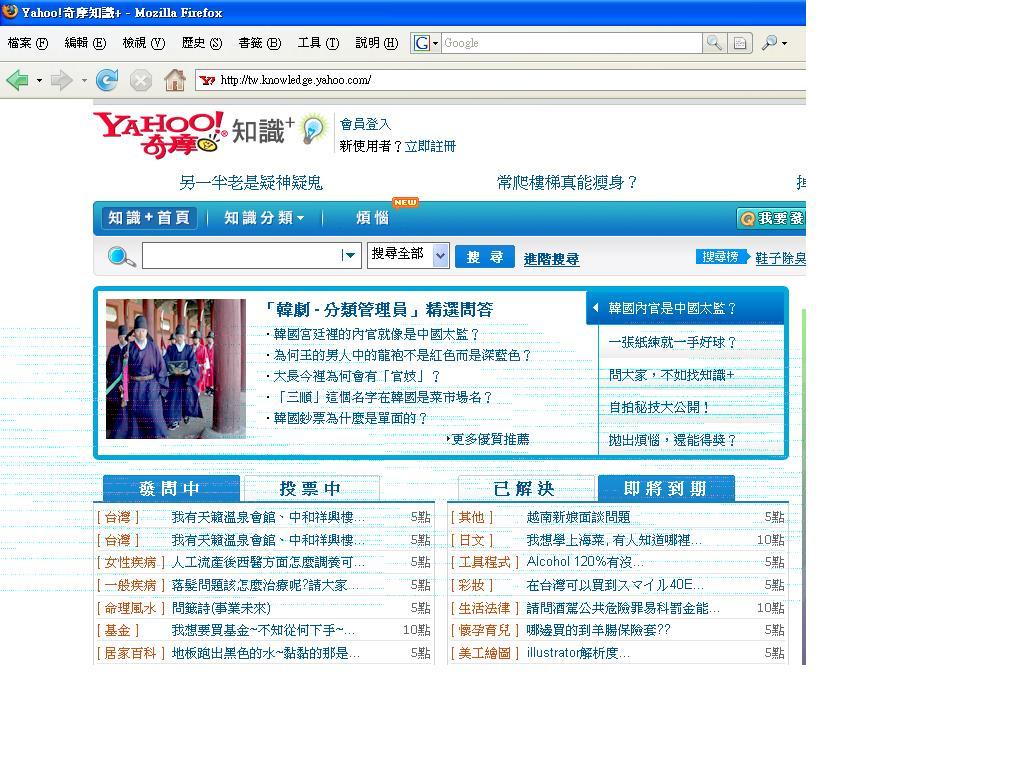This screenshot has height=768, width=1024.
Task: Go to the Home page icon
Action: [x=175, y=80]
